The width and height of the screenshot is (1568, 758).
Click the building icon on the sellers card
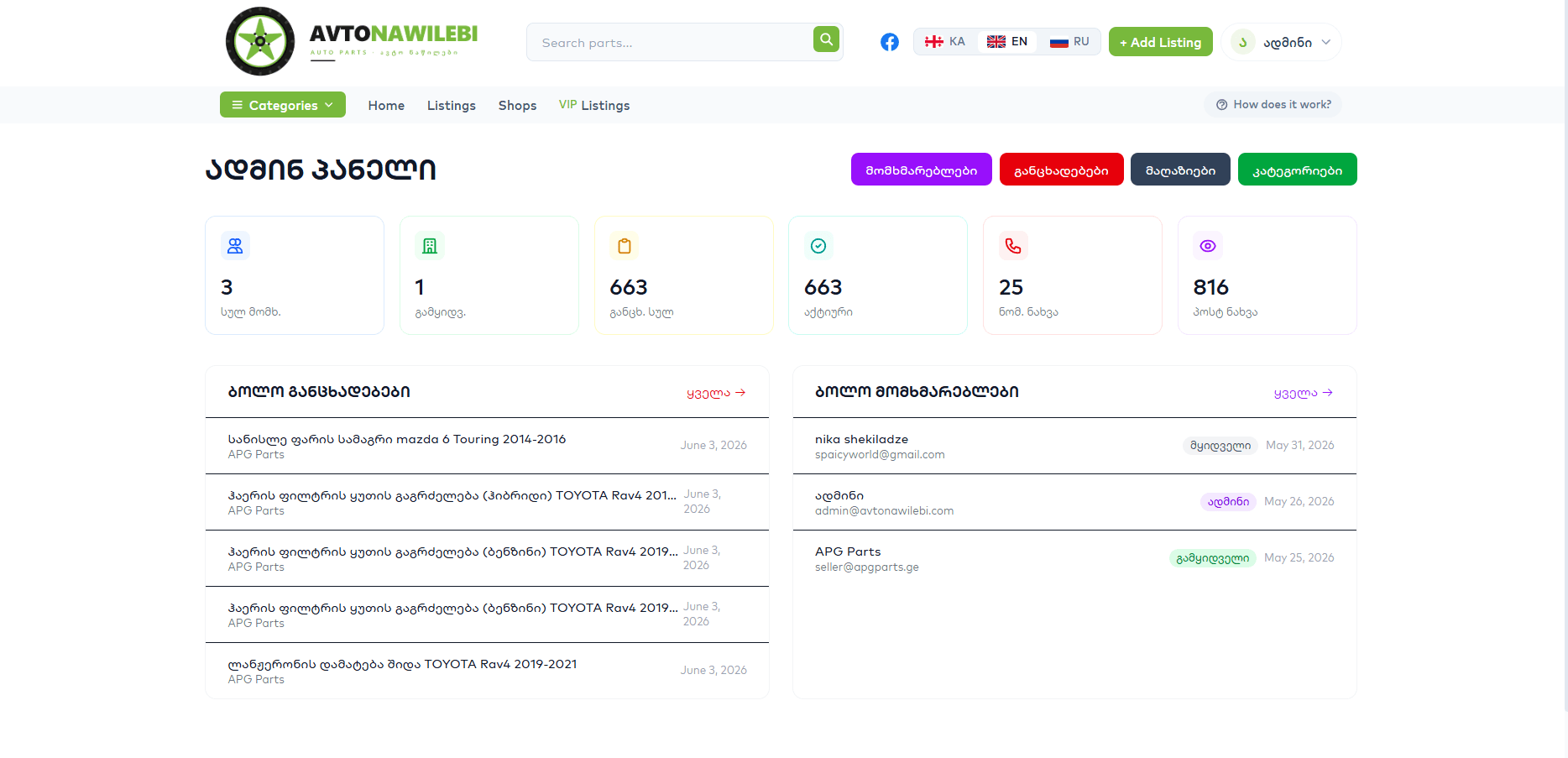pyautogui.click(x=430, y=246)
